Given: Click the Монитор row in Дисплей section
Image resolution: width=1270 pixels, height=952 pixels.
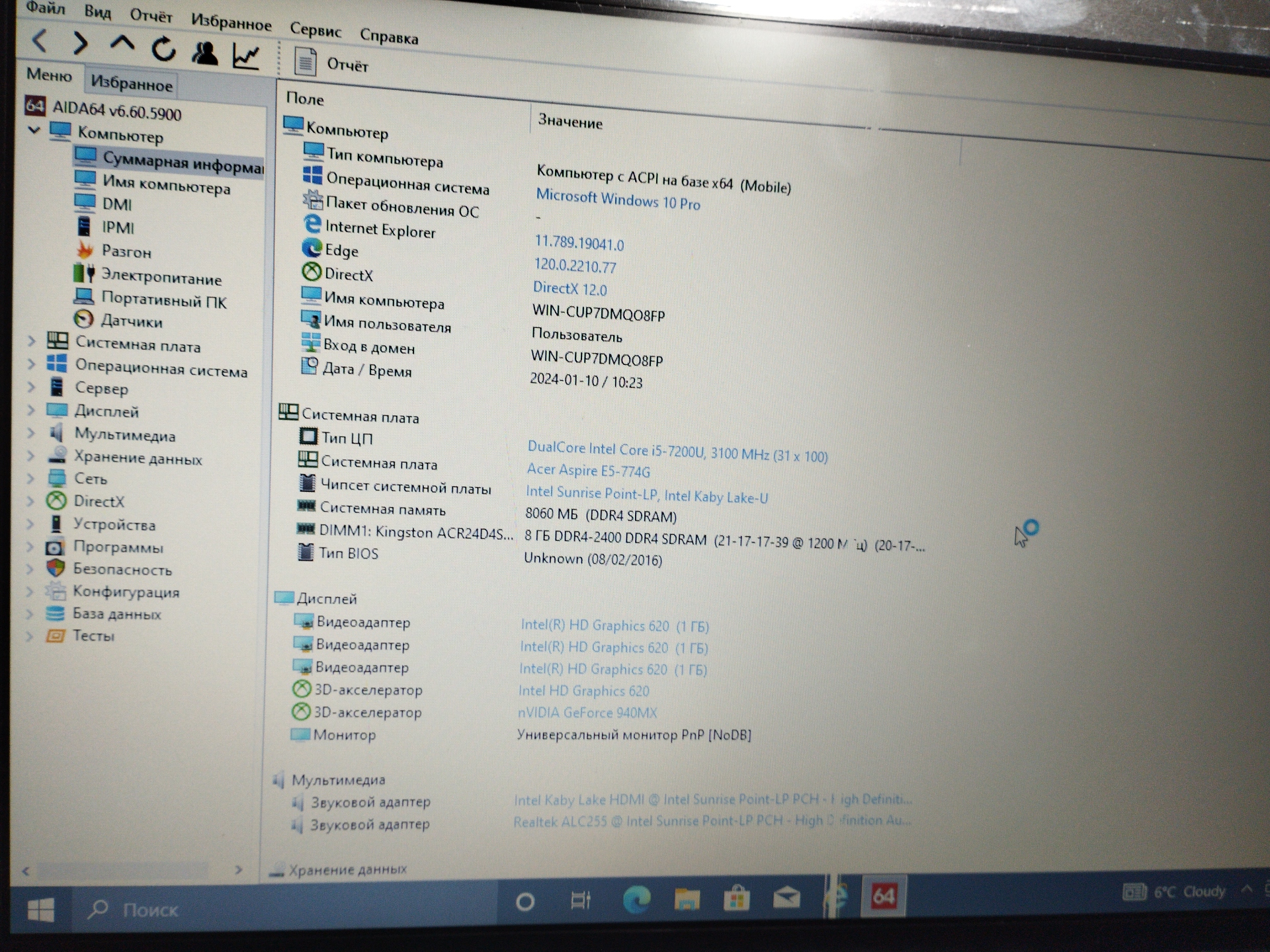Looking at the screenshot, I should pos(521,735).
